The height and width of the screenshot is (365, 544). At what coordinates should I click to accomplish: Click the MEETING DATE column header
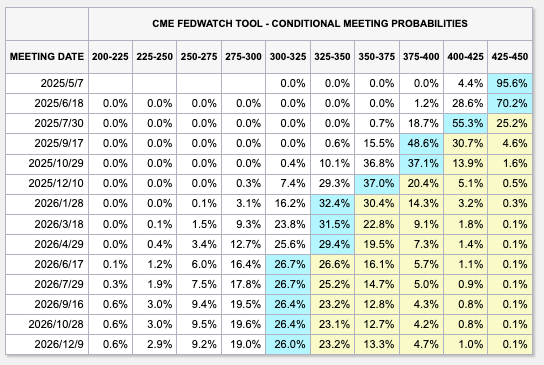[47, 57]
